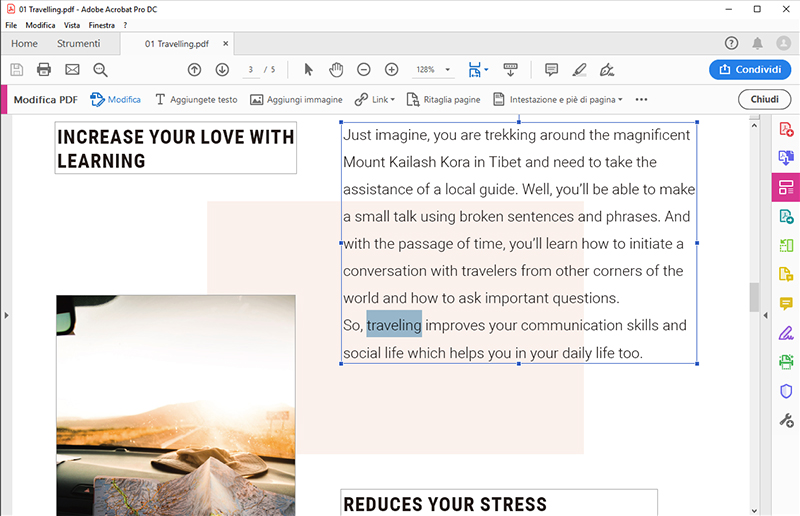The height and width of the screenshot is (516, 800).
Task: Open the ? help menu
Action: pos(125,25)
